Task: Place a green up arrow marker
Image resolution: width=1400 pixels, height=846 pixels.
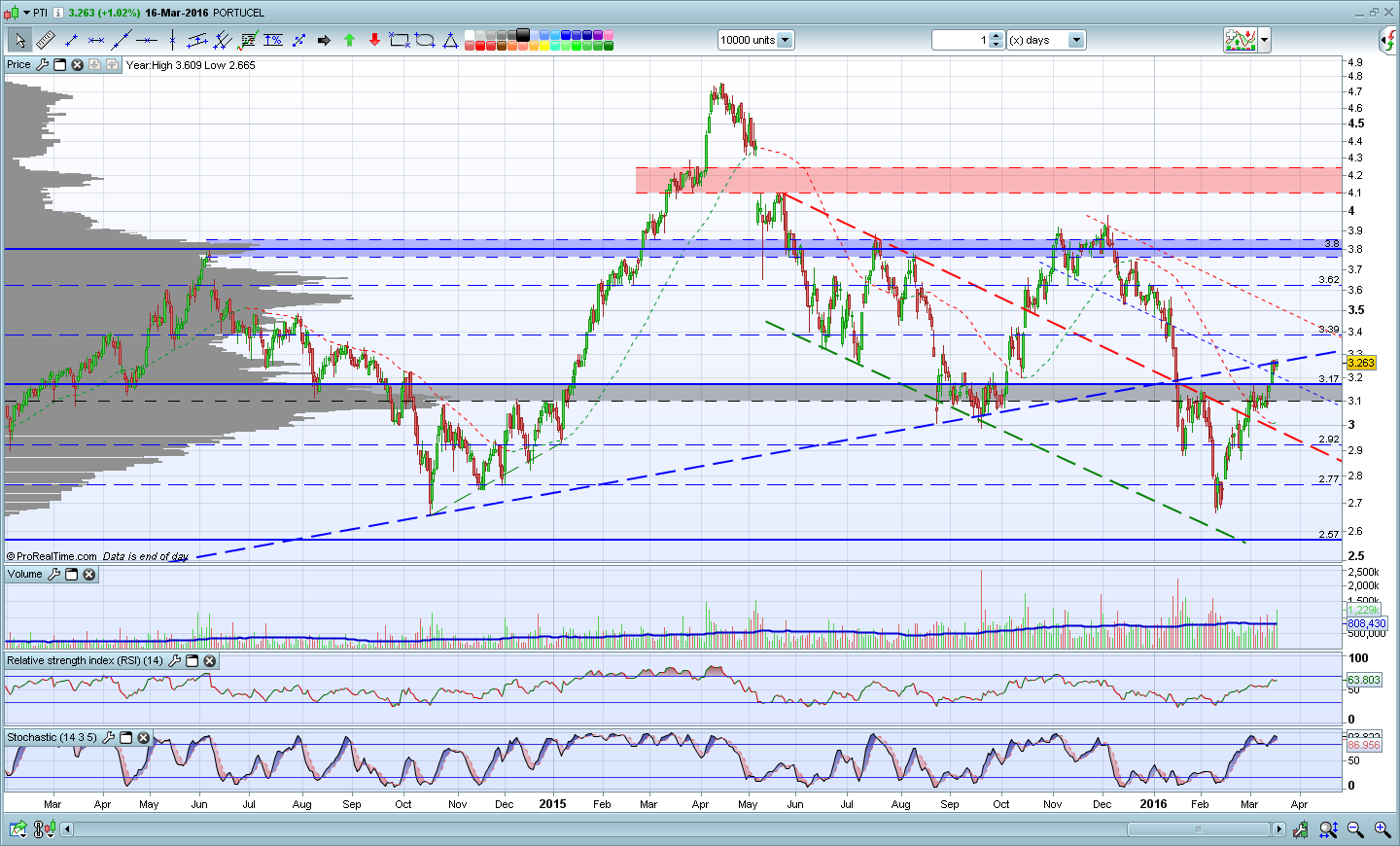Action: click(x=349, y=40)
